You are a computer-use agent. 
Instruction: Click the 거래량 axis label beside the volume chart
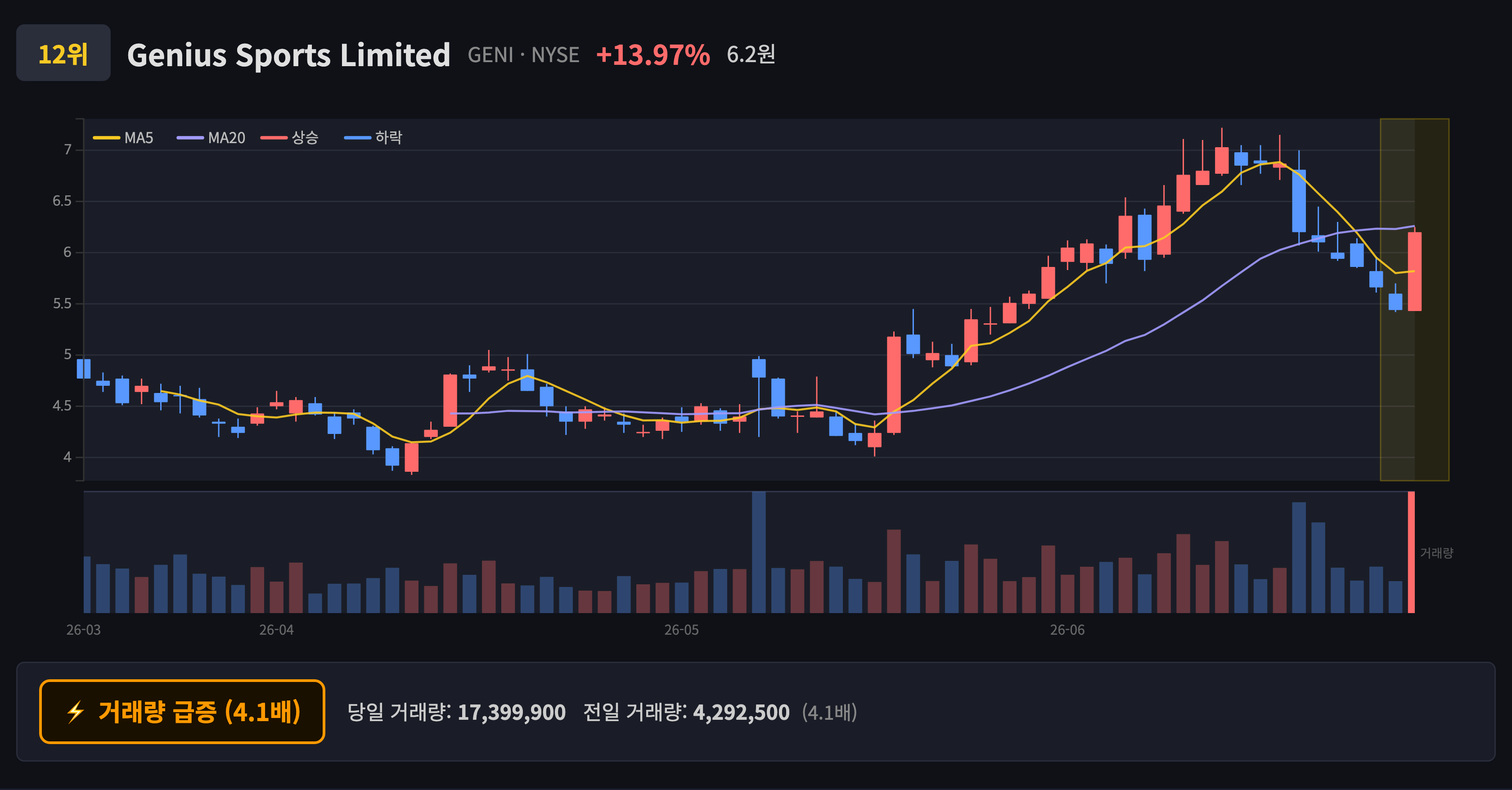1436,553
